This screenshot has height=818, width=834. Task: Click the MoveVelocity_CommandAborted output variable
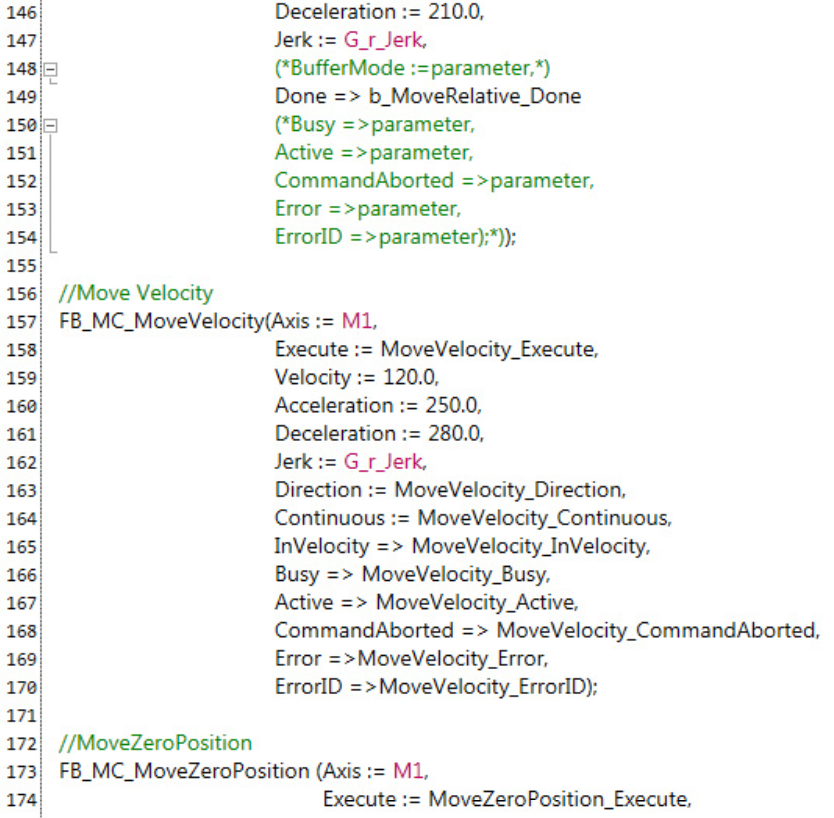656,630
